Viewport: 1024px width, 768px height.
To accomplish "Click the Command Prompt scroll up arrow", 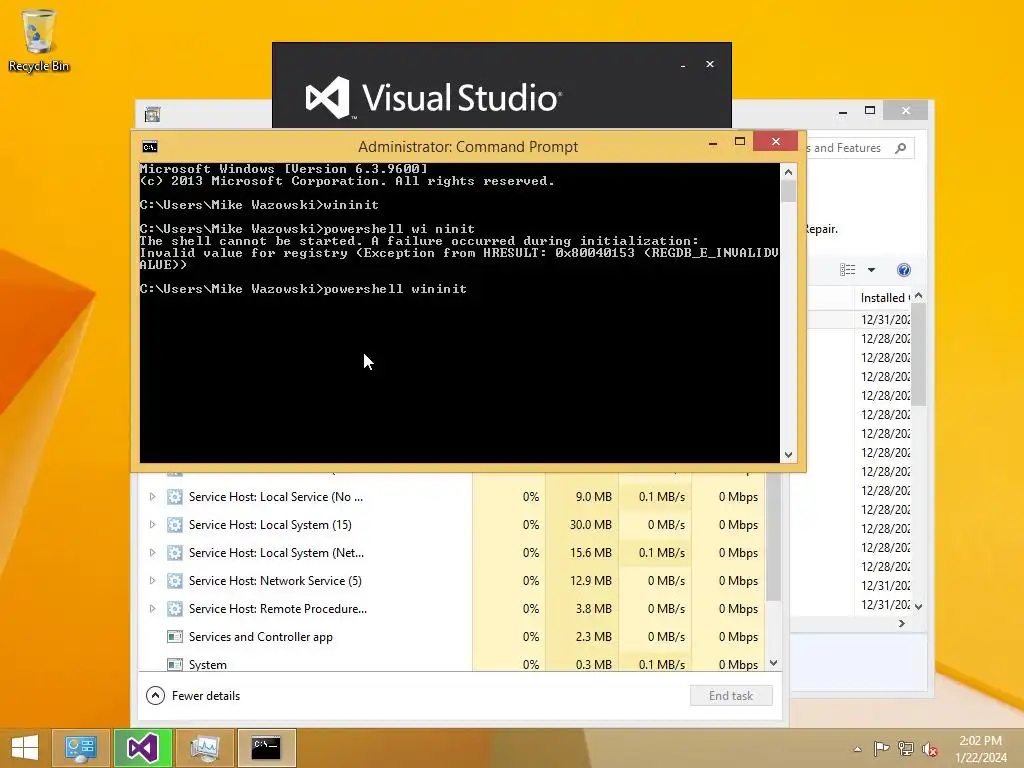I will 788,172.
